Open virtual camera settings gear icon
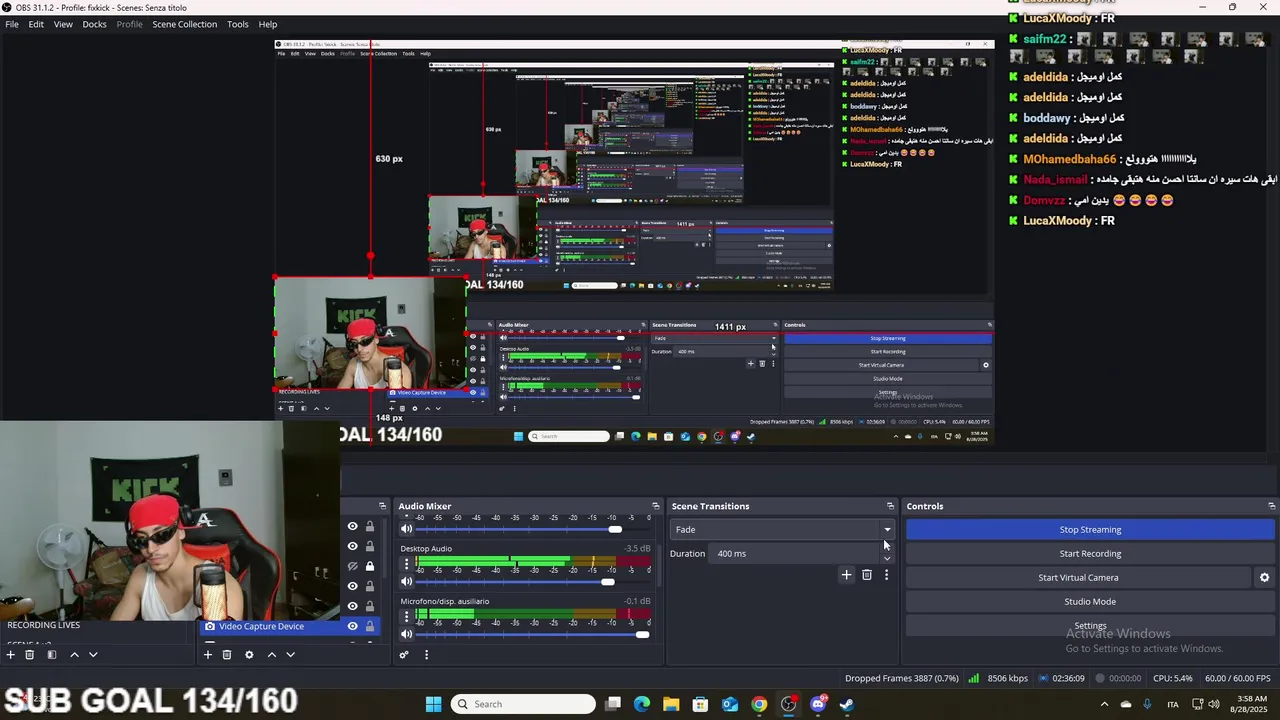 1264,577
